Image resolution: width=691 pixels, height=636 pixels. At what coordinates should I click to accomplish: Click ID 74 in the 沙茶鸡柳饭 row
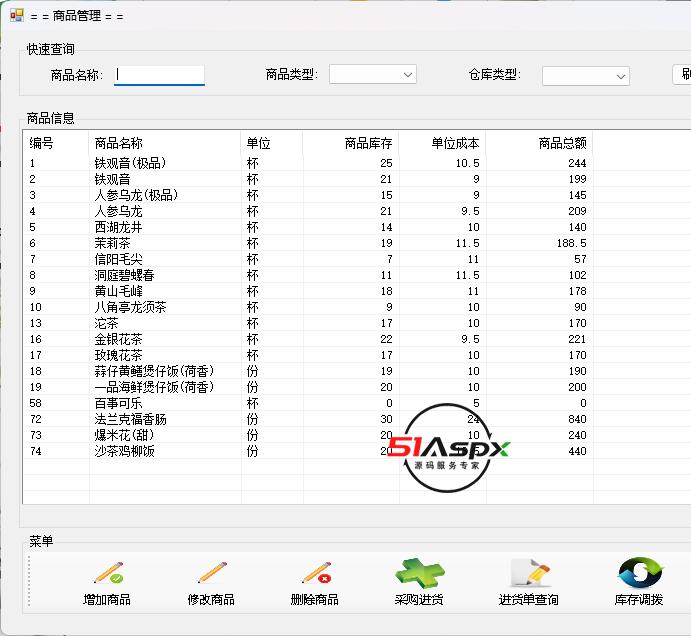(x=36, y=451)
